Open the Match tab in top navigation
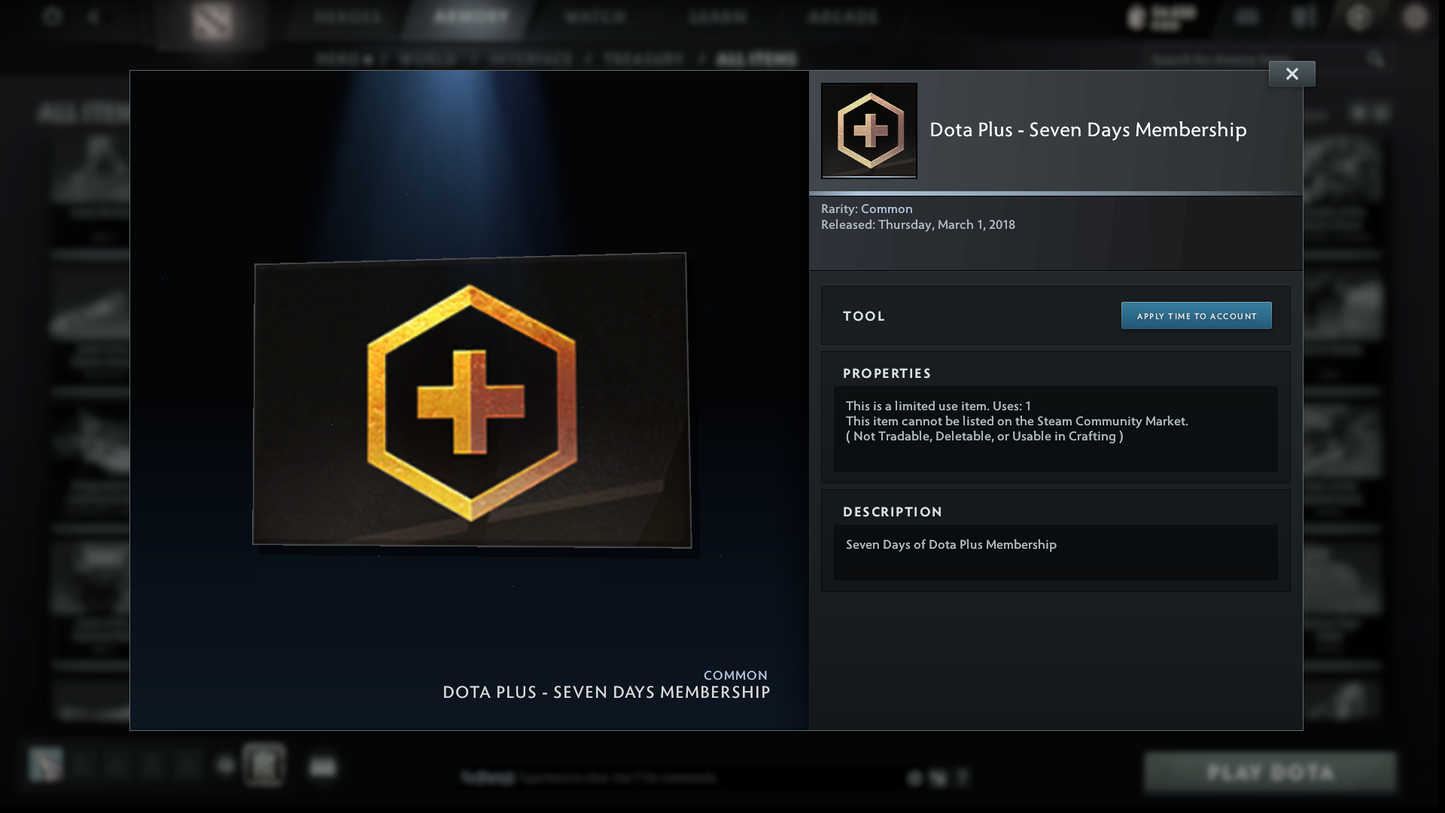The image size is (1445, 813). (595, 17)
